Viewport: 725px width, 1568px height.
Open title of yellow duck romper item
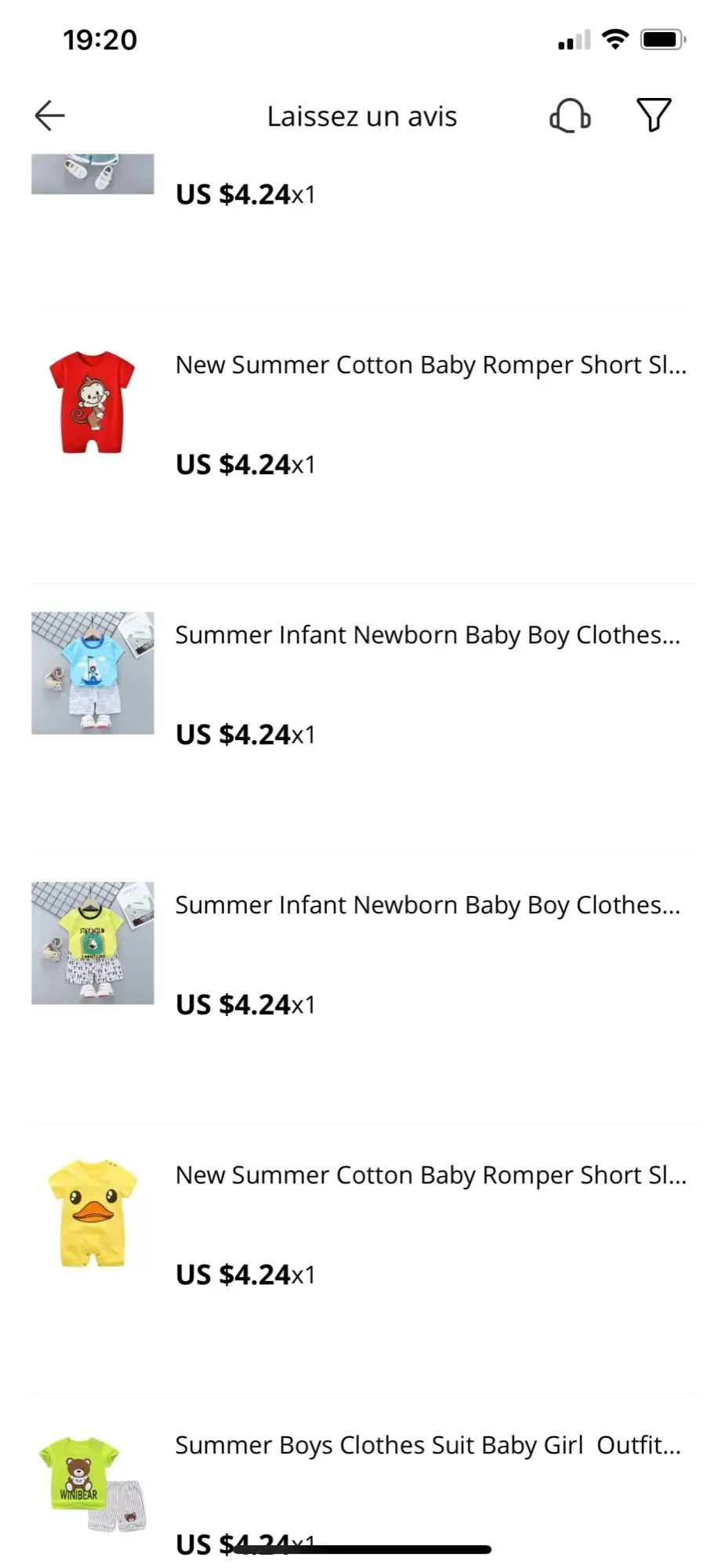pos(430,1175)
